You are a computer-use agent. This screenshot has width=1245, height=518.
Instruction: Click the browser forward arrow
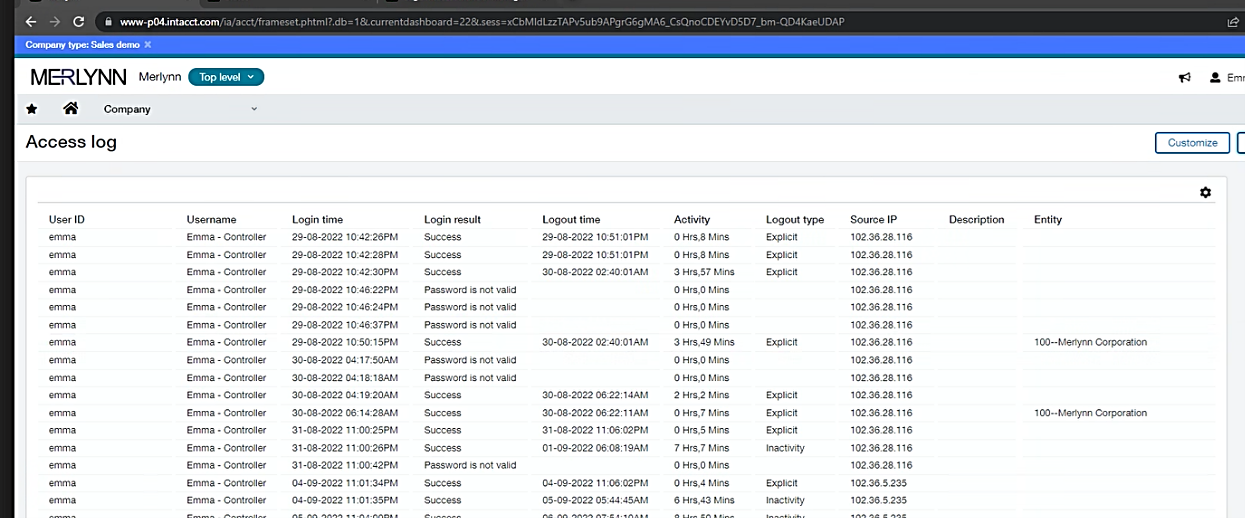coord(55,21)
